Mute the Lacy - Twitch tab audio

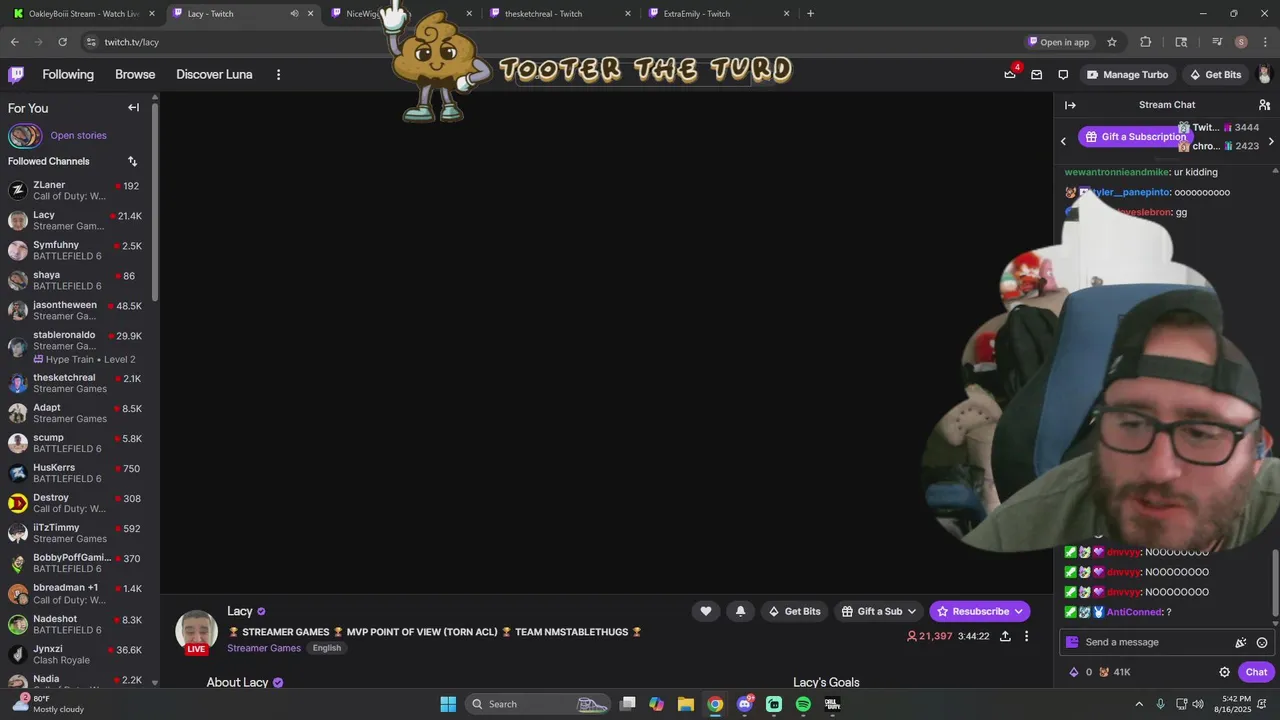pyautogui.click(x=294, y=14)
